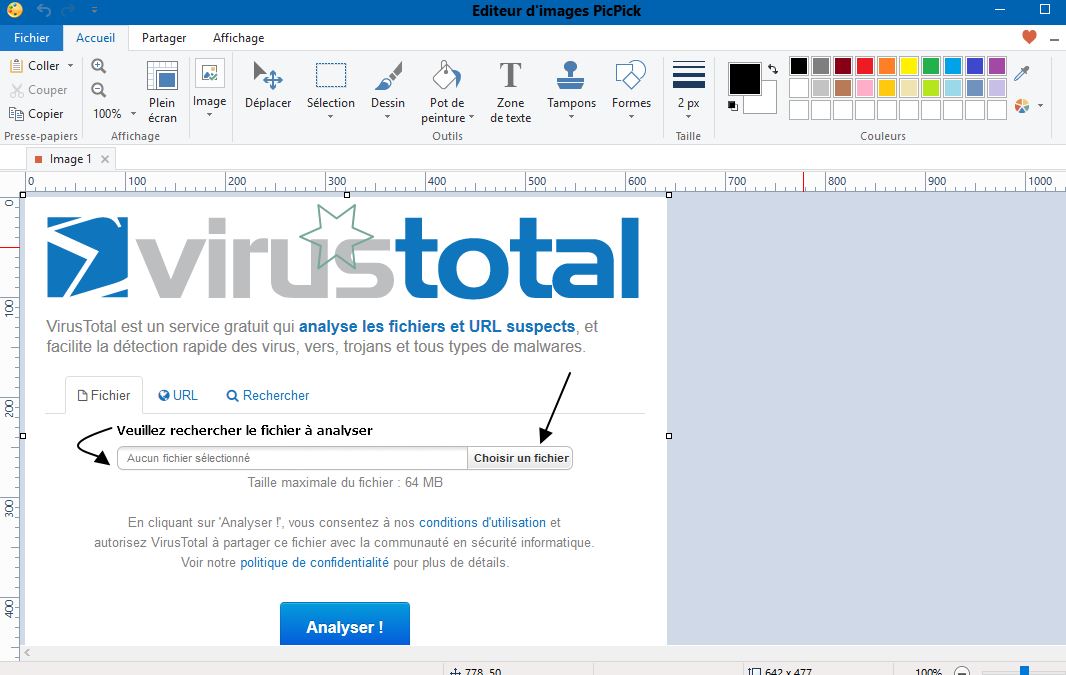Open the Partager ribbon tab
Viewport: 1066px width, 675px height.
click(164, 38)
